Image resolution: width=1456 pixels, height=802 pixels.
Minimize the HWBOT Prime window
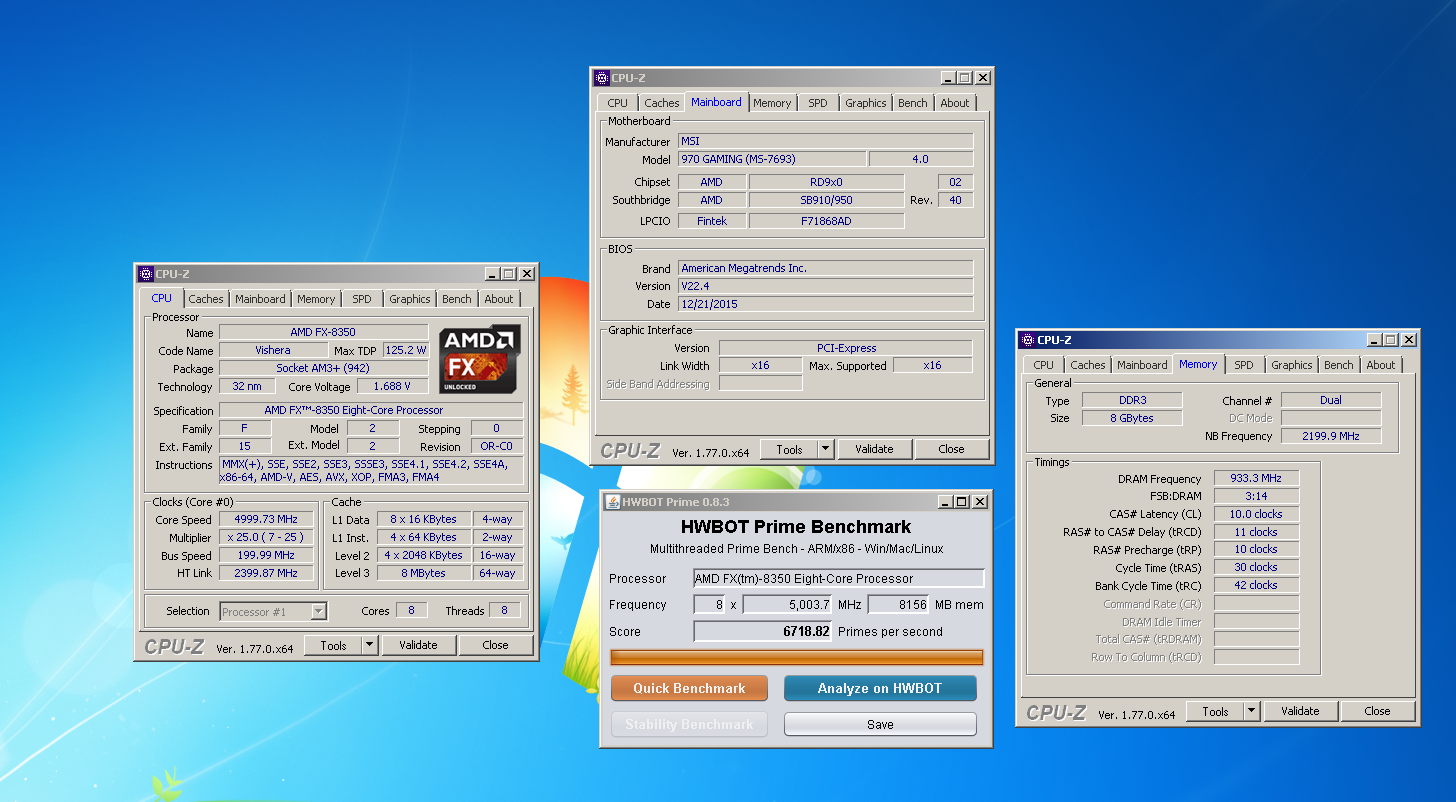pyautogui.click(x=944, y=502)
